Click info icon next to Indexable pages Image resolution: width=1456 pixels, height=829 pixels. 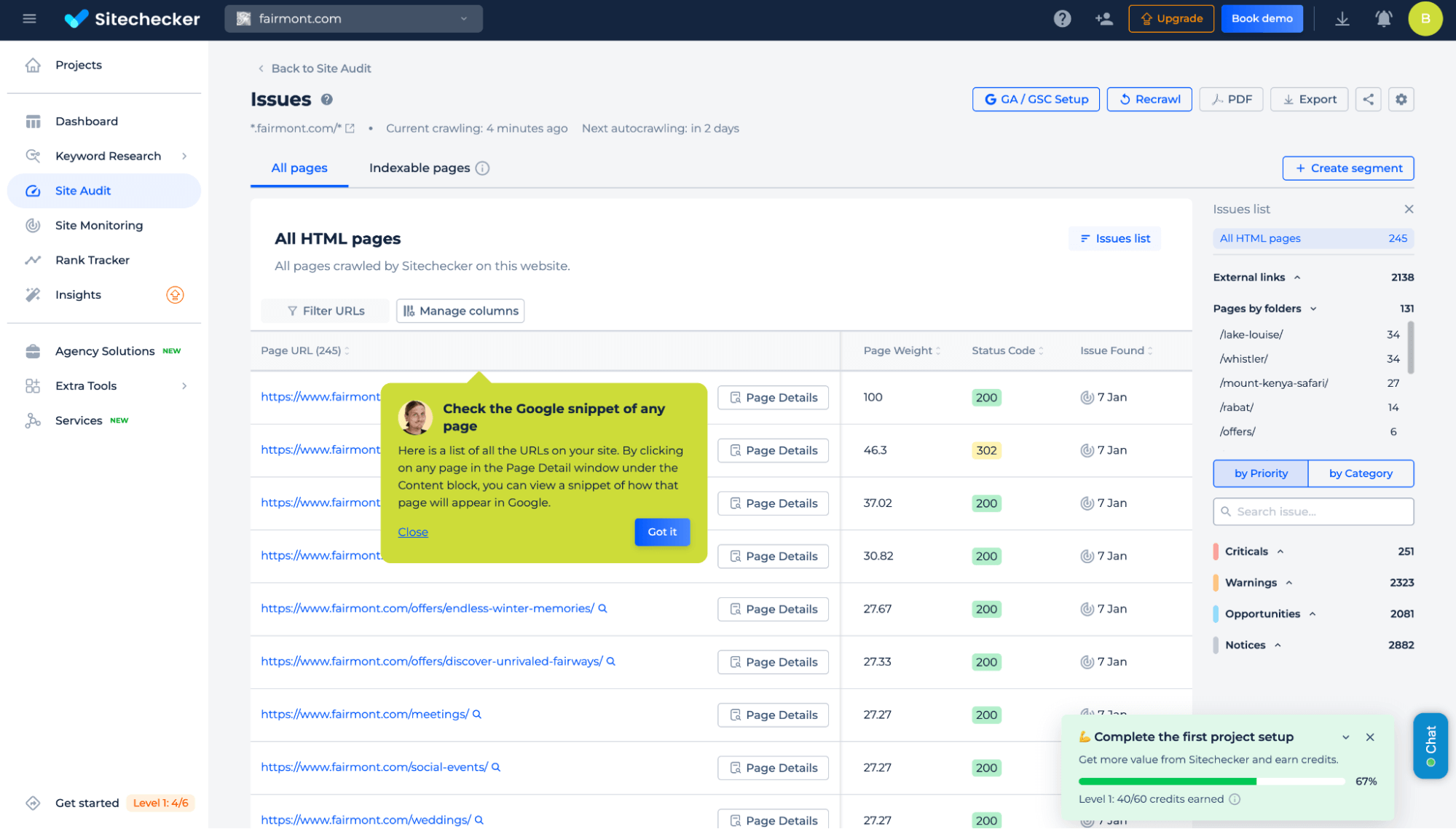[482, 168]
